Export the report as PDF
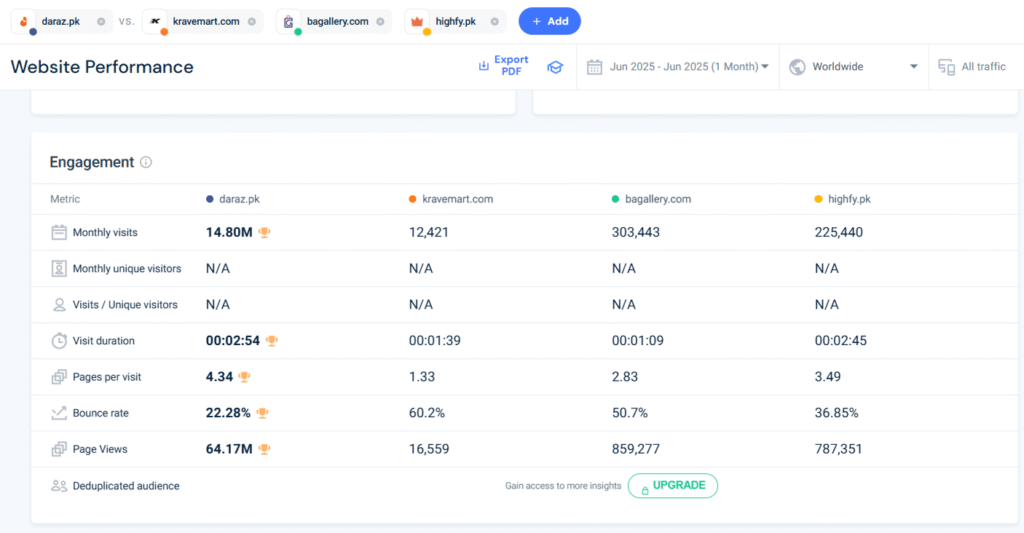Screen dimensions: 1024x533 pos(504,65)
